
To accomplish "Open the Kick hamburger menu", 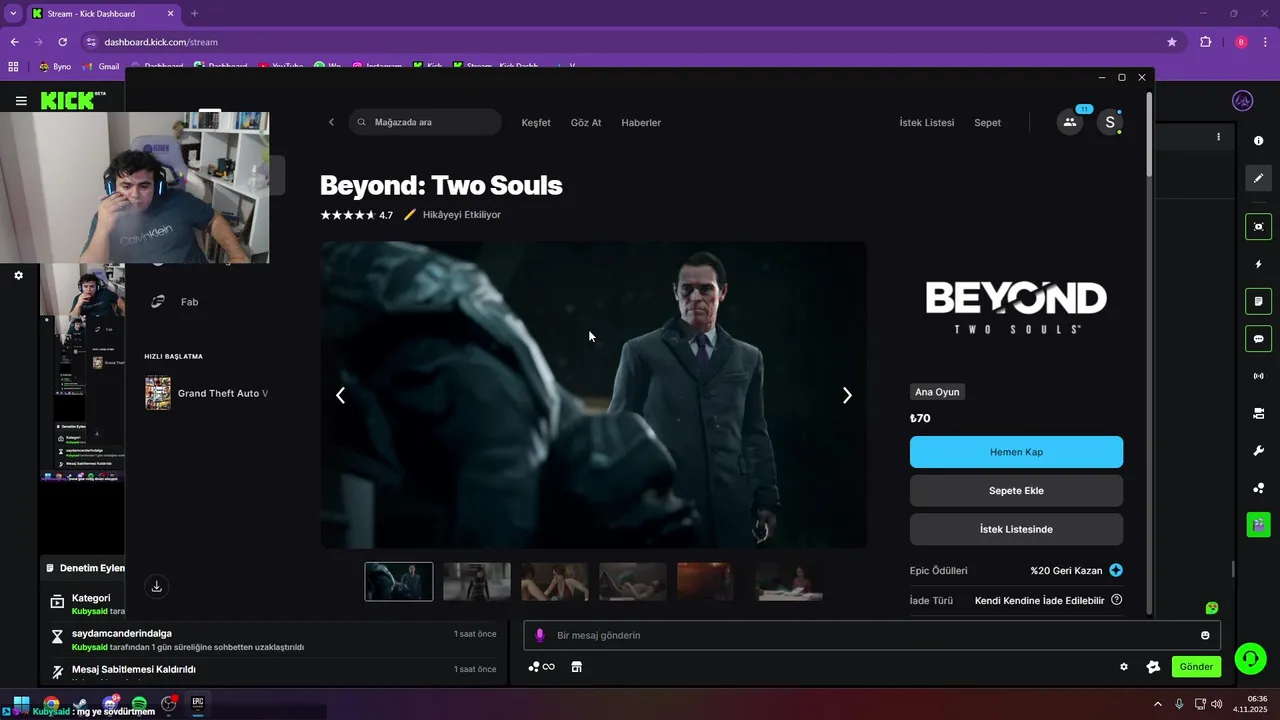I will [21, 101].
